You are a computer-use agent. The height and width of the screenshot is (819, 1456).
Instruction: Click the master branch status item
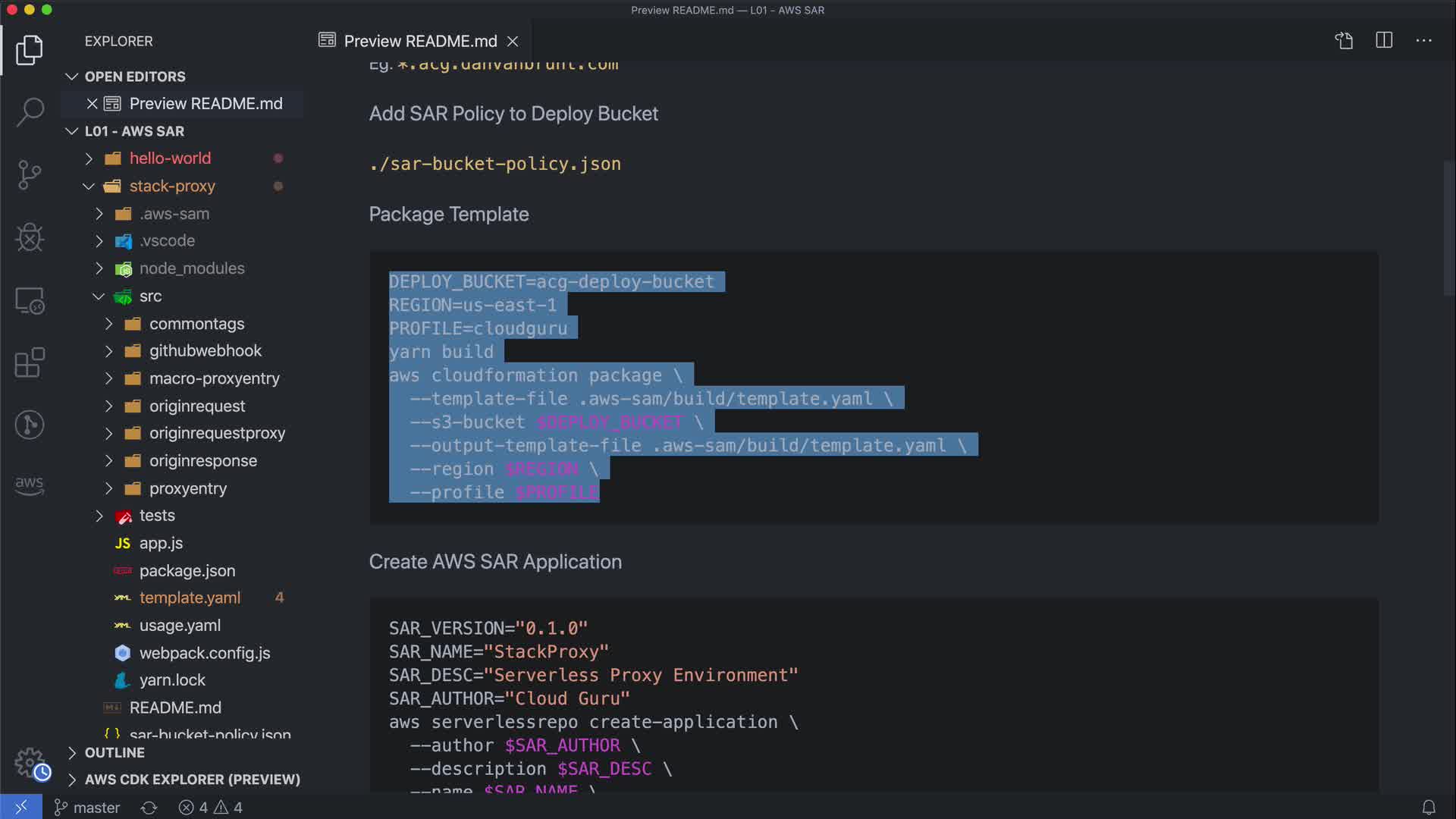pos(87,808)
